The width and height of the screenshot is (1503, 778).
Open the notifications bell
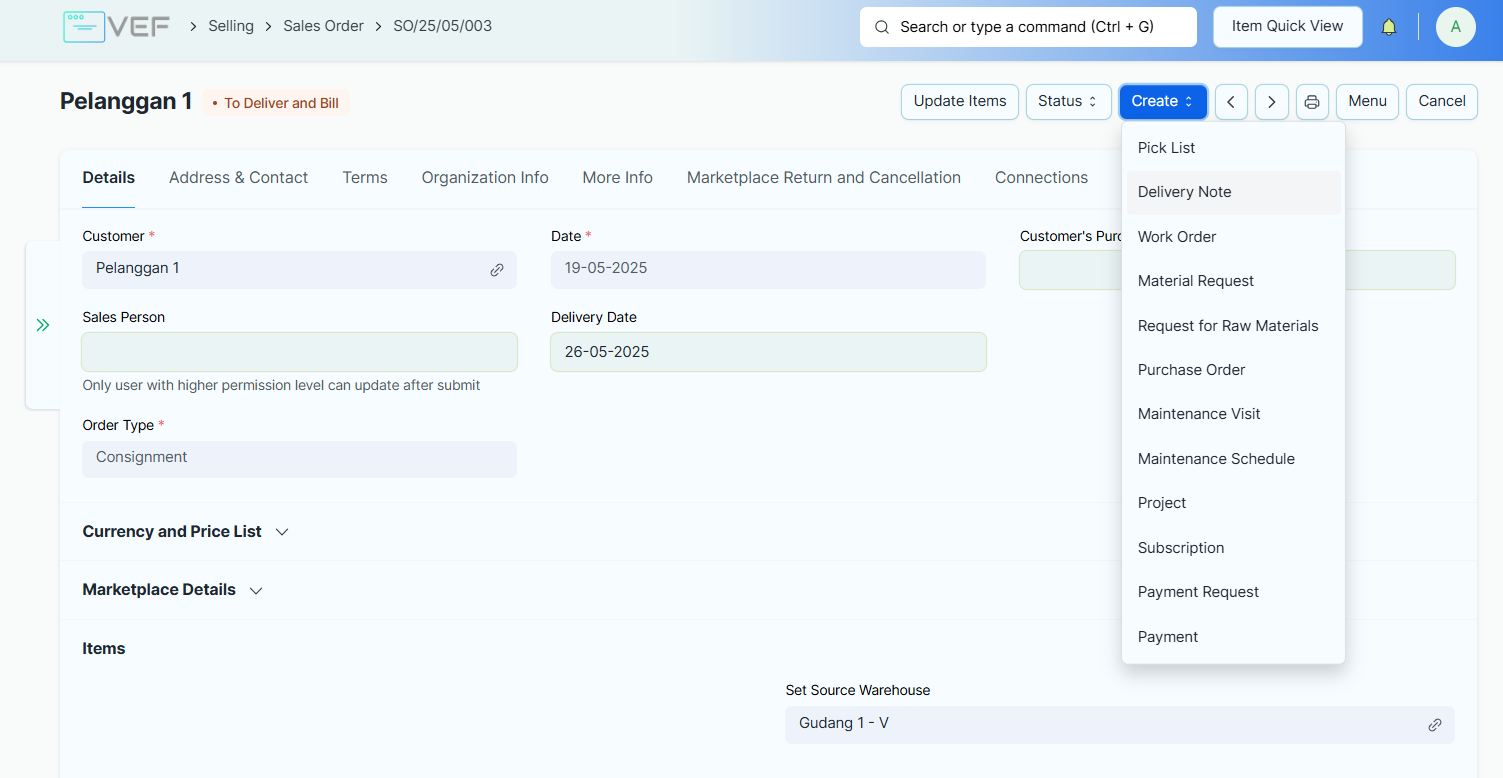(x=1389, y=27)
